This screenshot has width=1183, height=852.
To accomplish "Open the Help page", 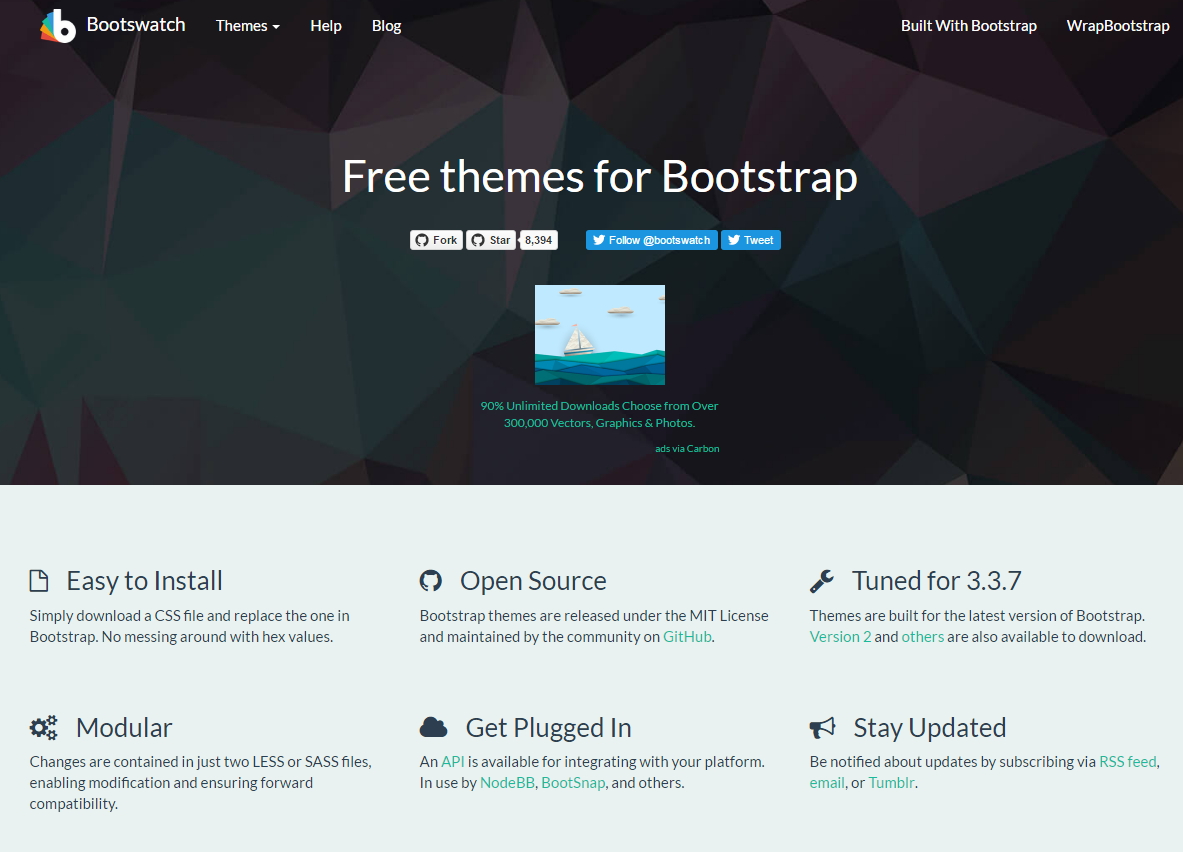I will [326, 26].
